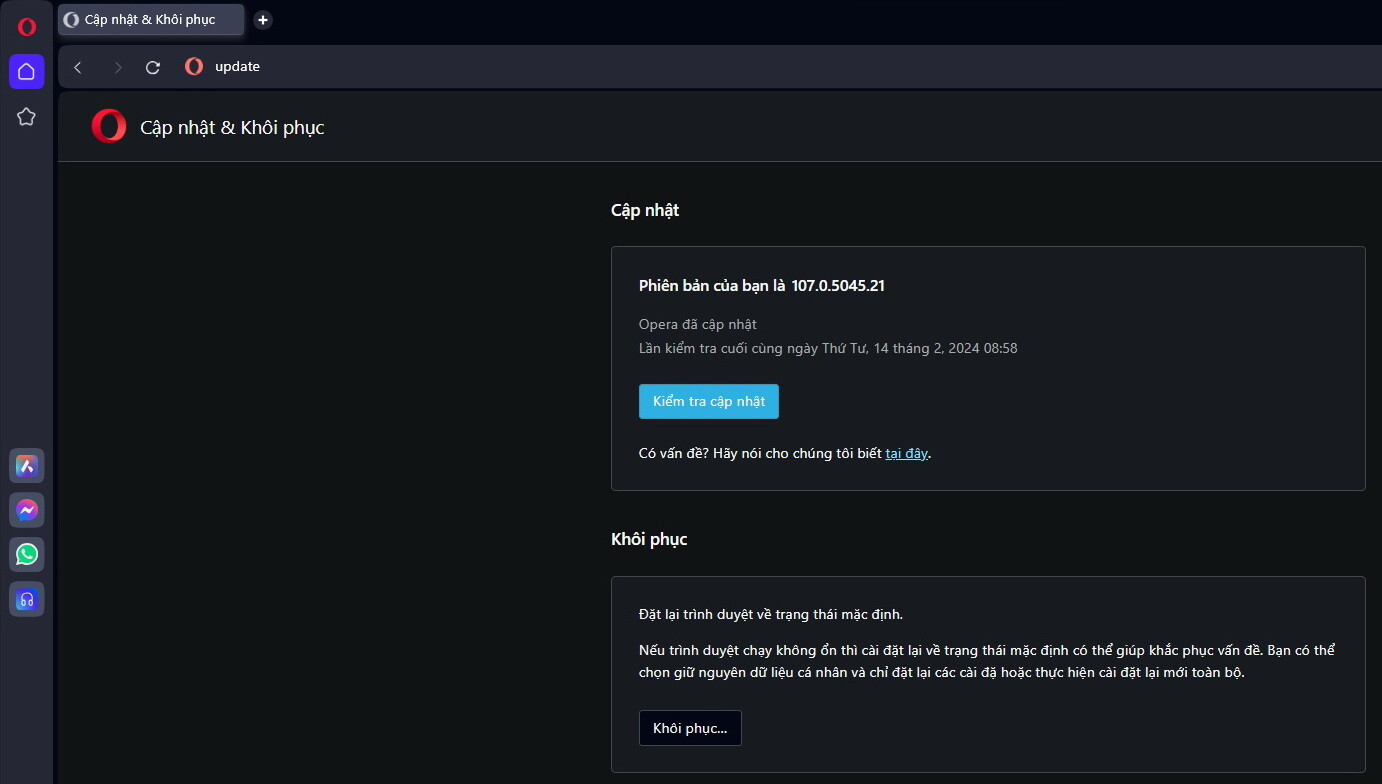Screen dimensions: 1382x784
Task: Click the "Đặt lại trình duyệt về trạng thái mặc định." text
Action: click(771, 614)
